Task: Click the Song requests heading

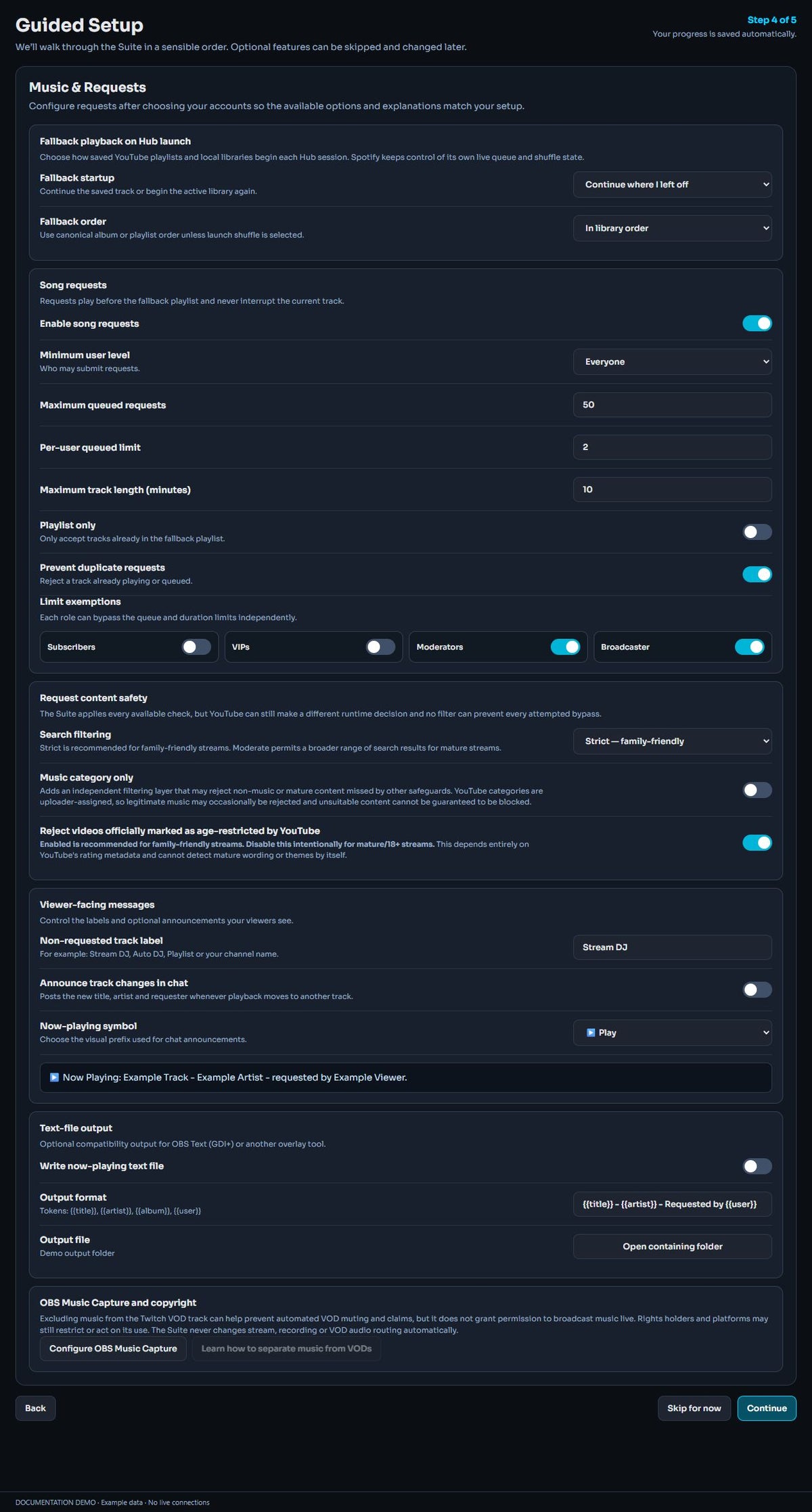Action: [73, 285]
